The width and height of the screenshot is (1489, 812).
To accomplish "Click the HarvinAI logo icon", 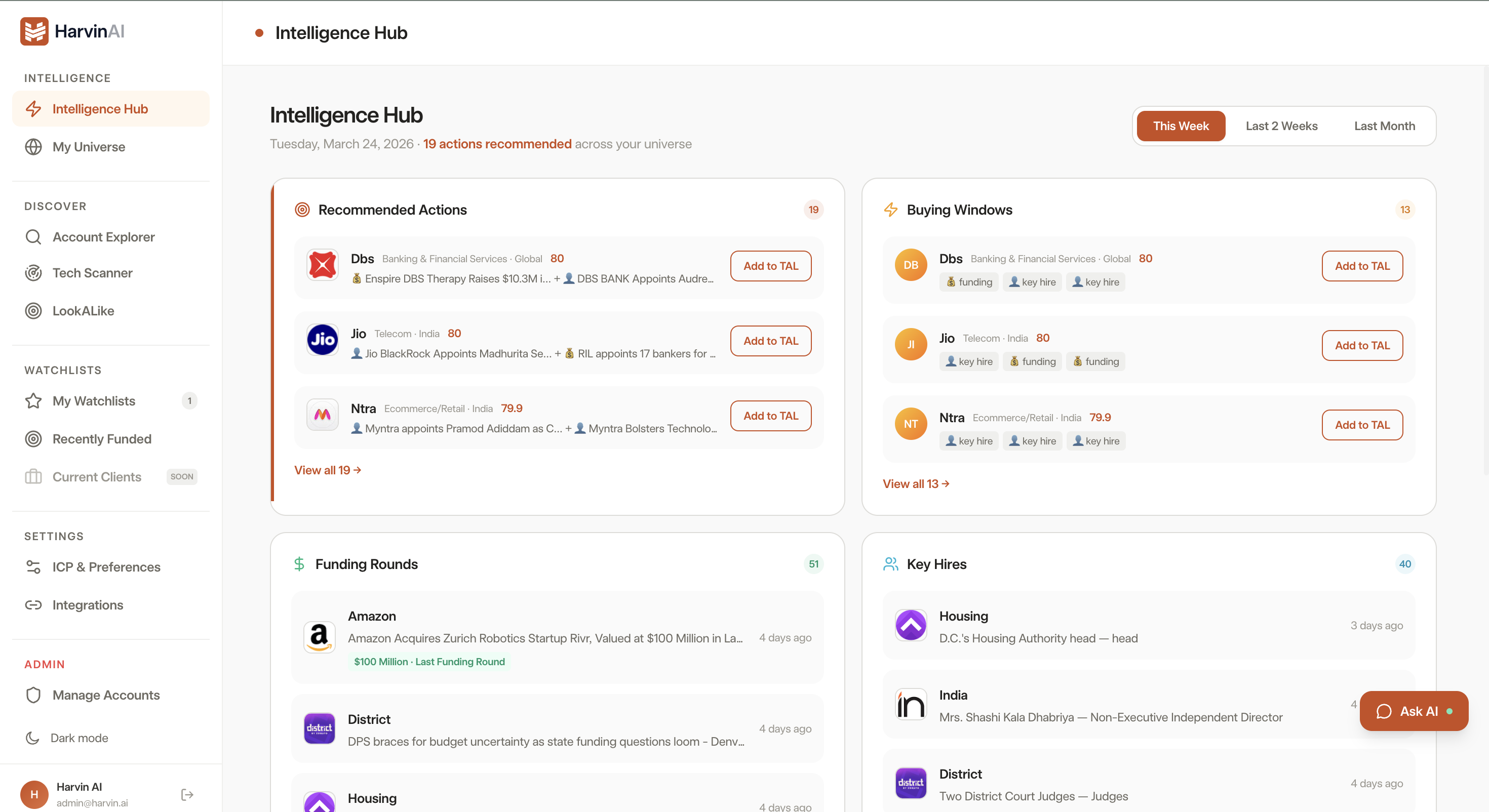I will click(34, 31).
